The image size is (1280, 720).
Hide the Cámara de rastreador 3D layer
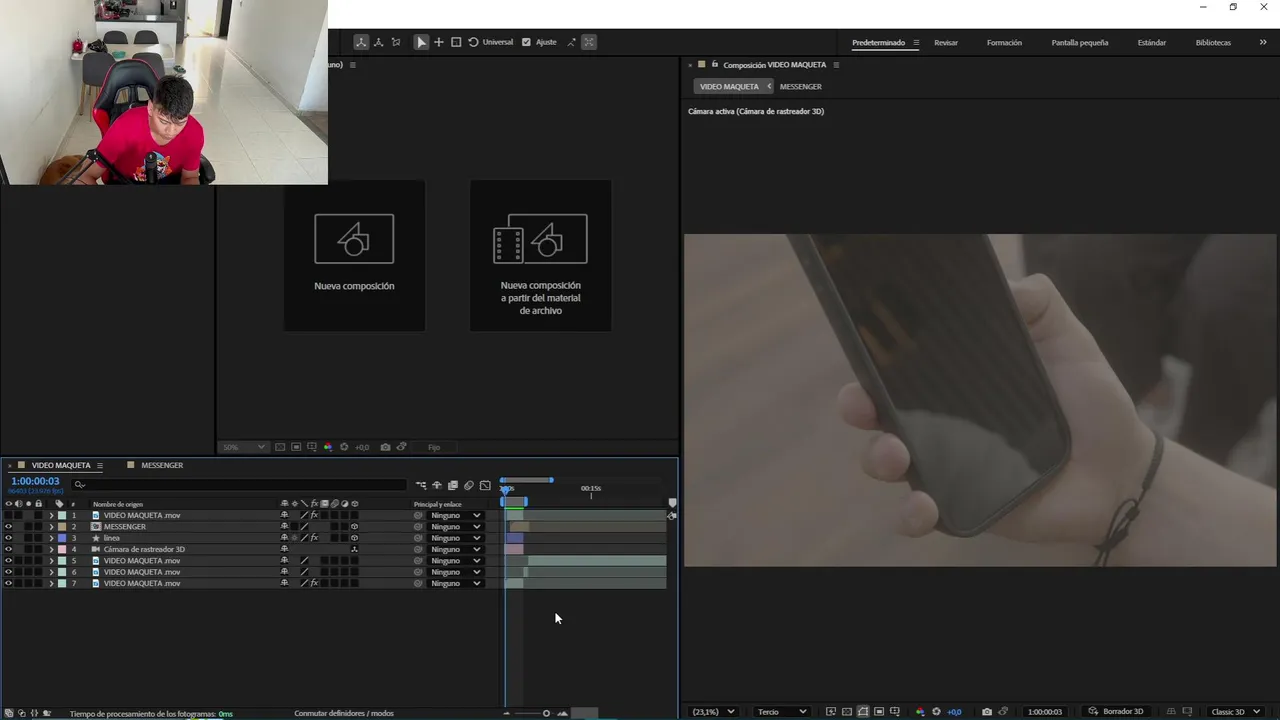pyautogui.click(x=9, y=549)
